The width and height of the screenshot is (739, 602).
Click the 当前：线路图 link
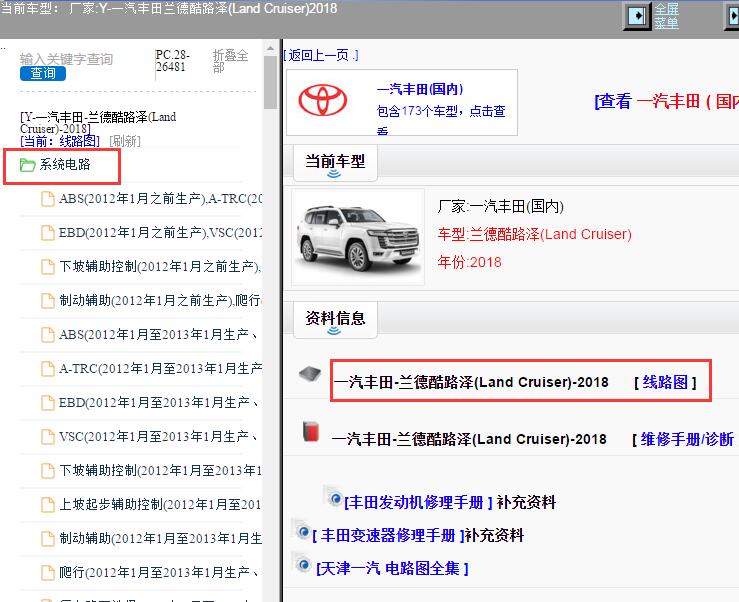60,141
